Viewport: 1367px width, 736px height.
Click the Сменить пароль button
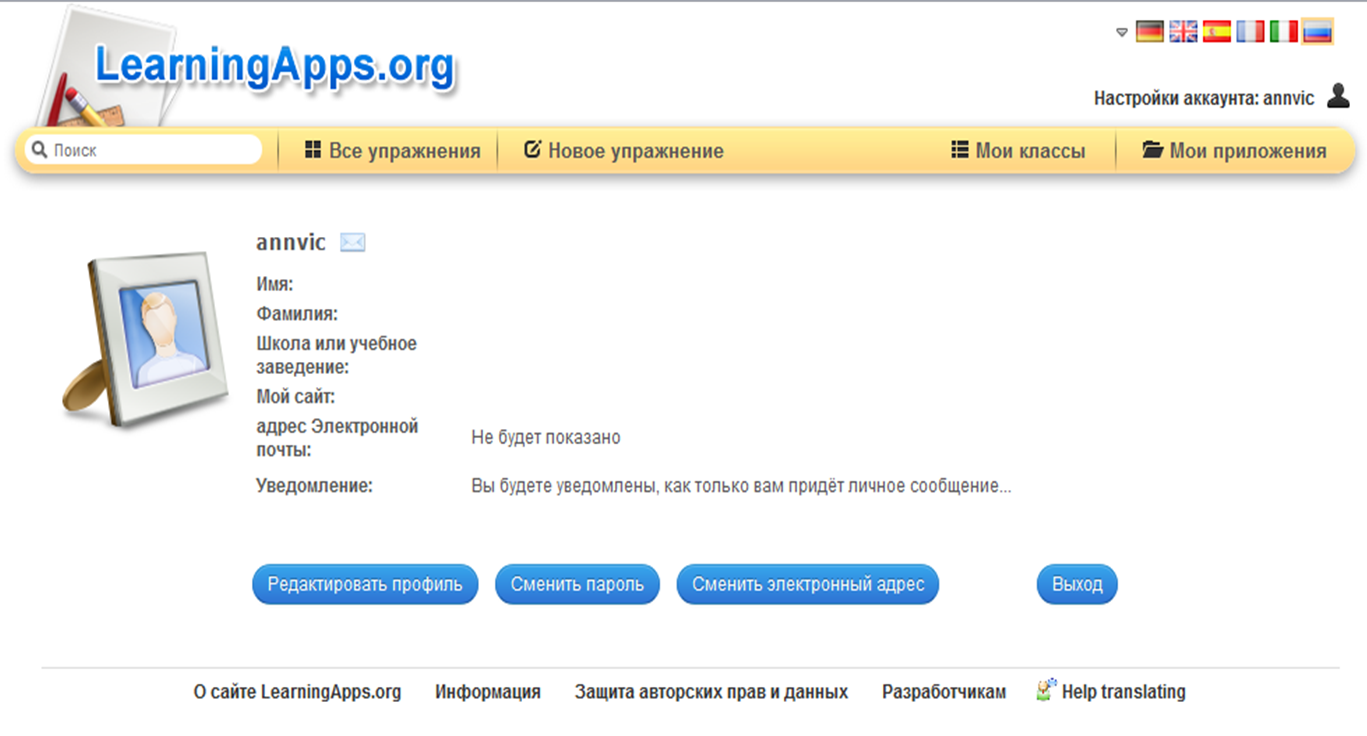point(577,585)
